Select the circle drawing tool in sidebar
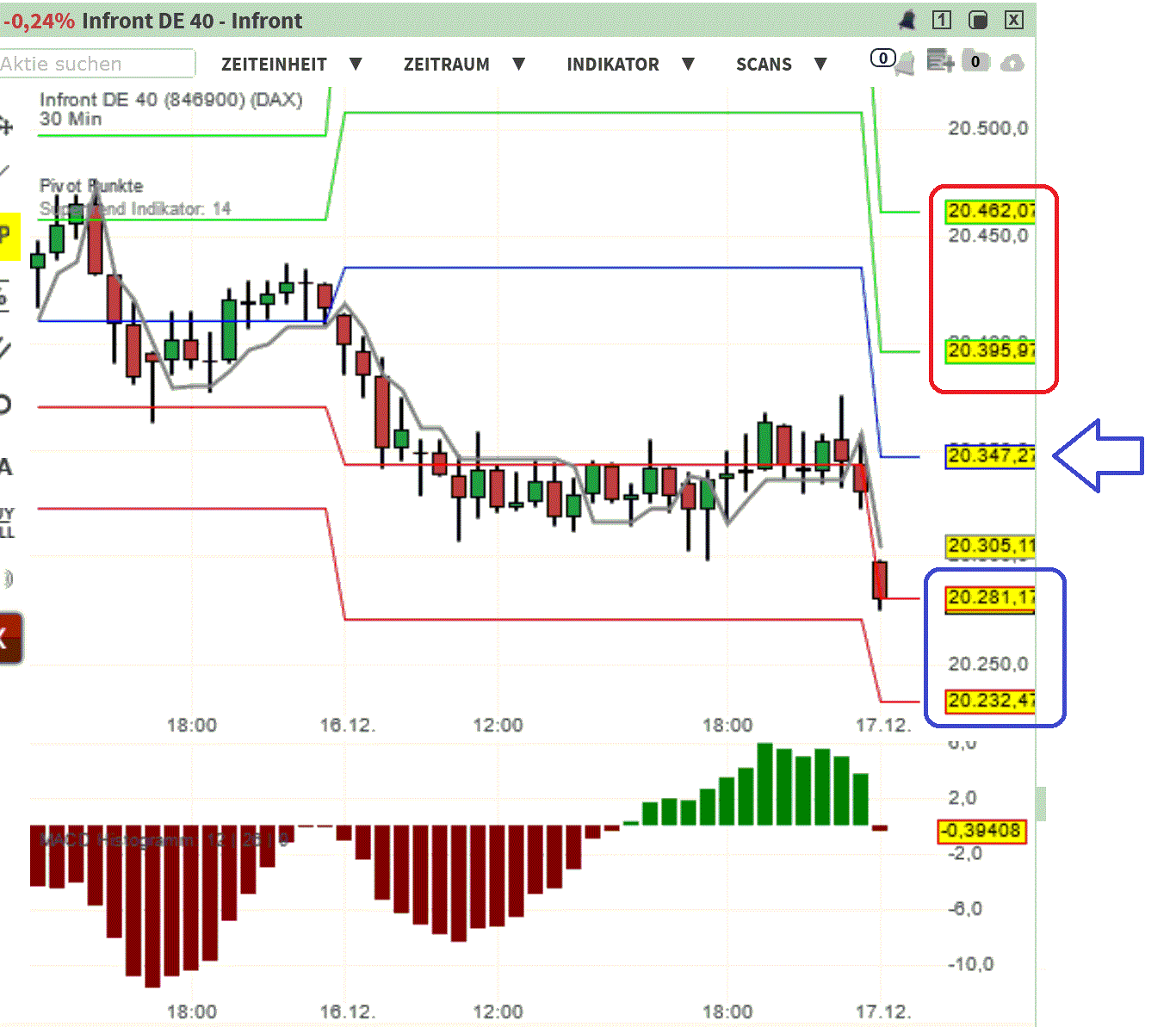The image size is (1176, 1027). point(4,405)
